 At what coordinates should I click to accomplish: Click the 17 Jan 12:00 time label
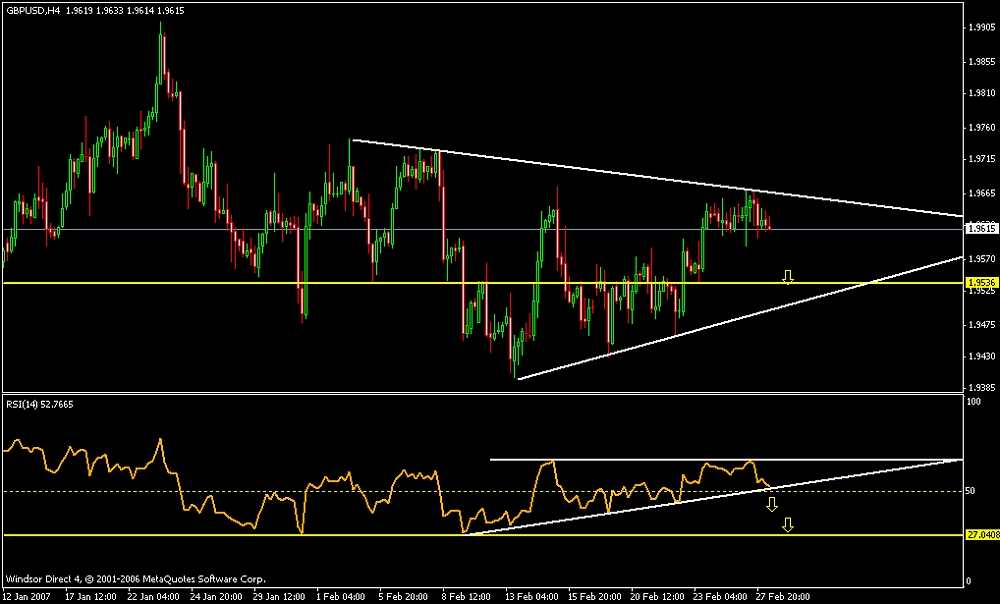pyautogui.click(x=91, y=597)
